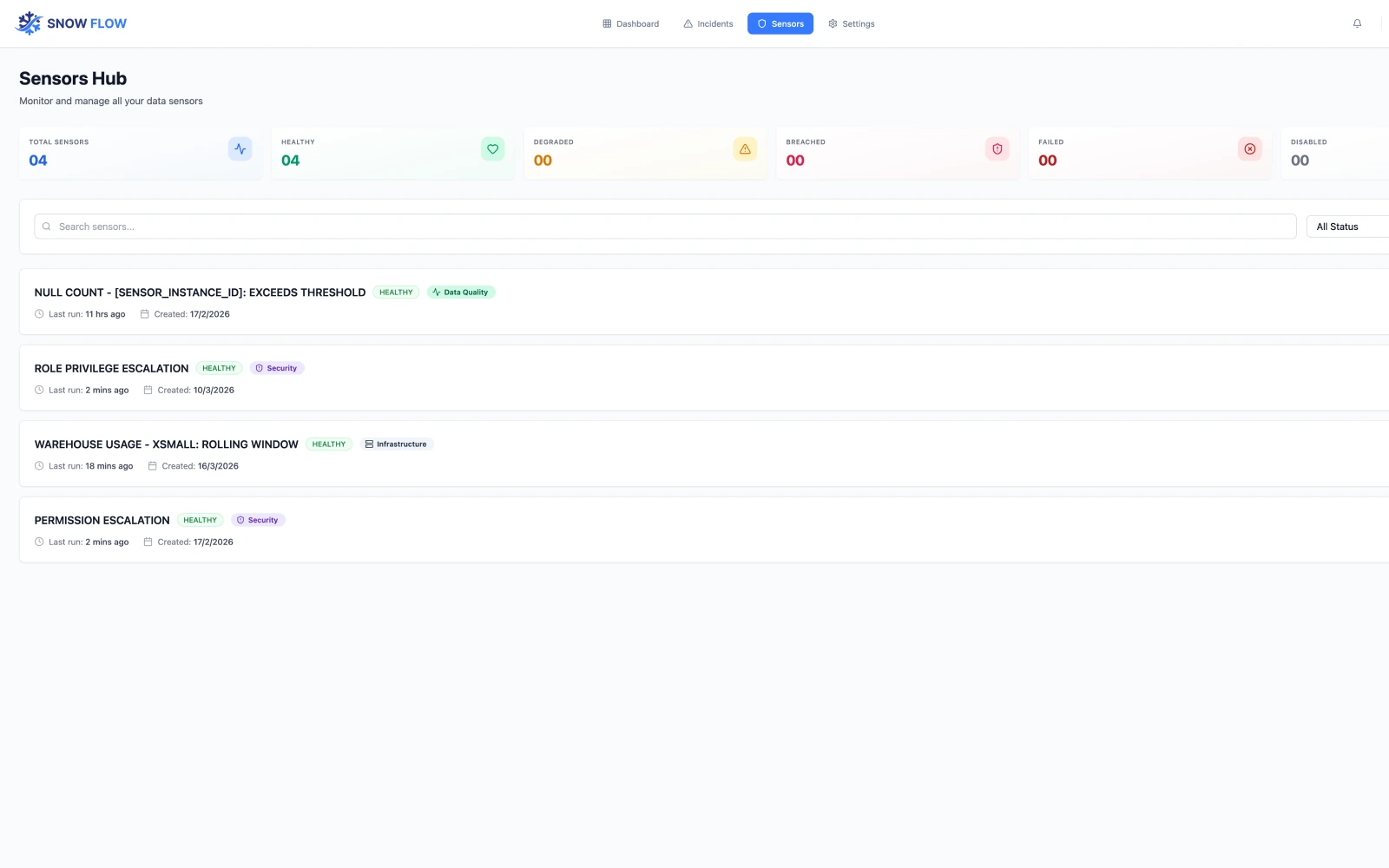Image resolution: width=1389 pixels, height=868 pixels.
Task: Click "Monitor and manage all your data sensors"
Action: pos(111,101)
